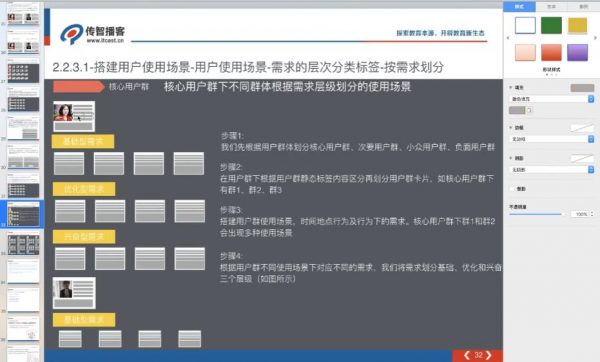Open slide 31 thumbnail in navigator
This screenshot has width=600, height=362.
[x=23, y=187]
